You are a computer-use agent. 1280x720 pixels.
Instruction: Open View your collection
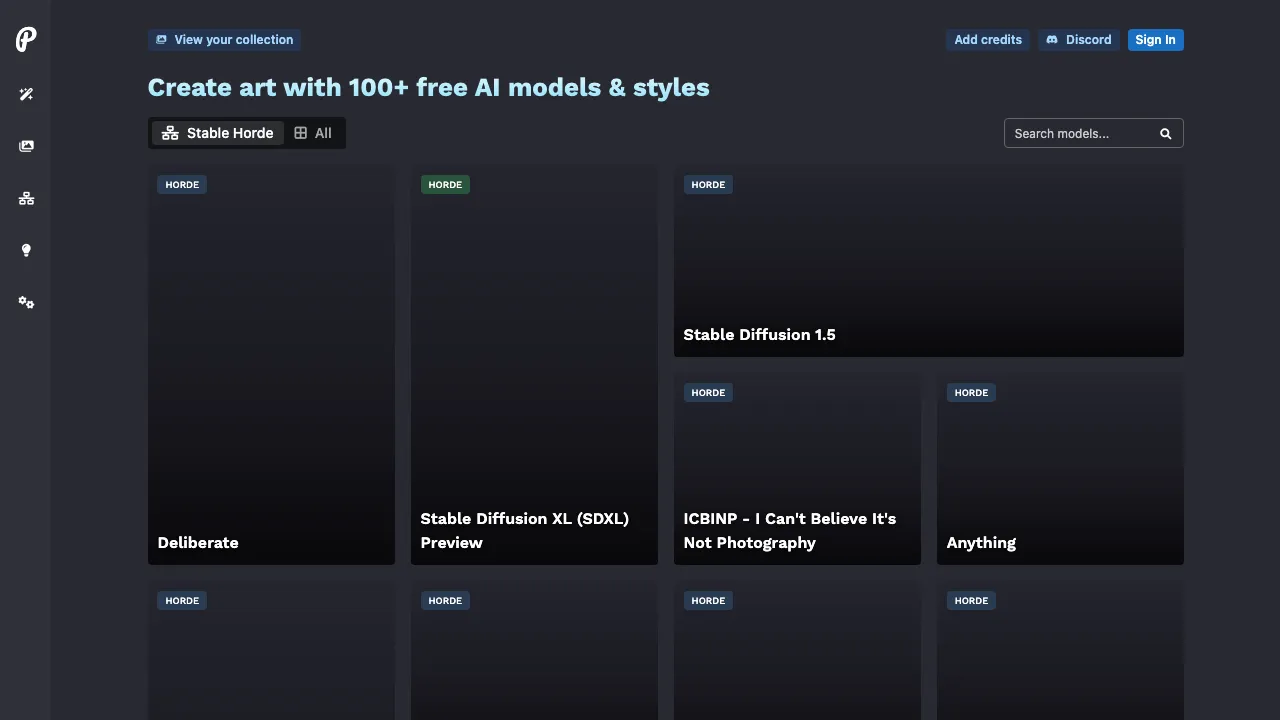(x=224, y=40)
